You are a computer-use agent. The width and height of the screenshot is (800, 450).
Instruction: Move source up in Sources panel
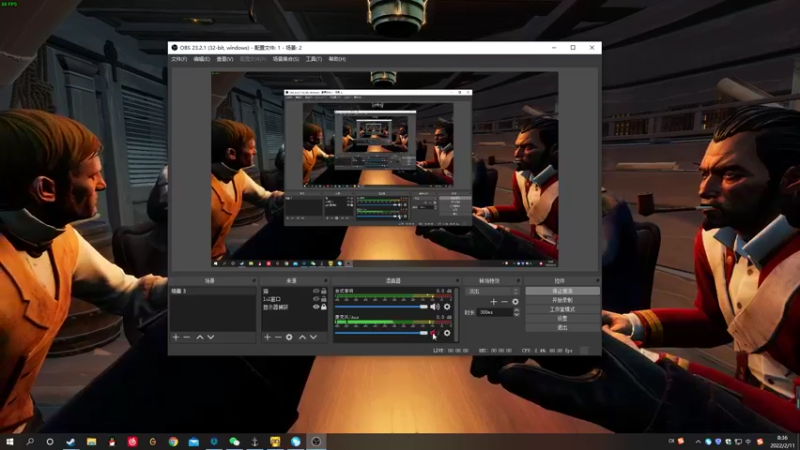[303, 337]
